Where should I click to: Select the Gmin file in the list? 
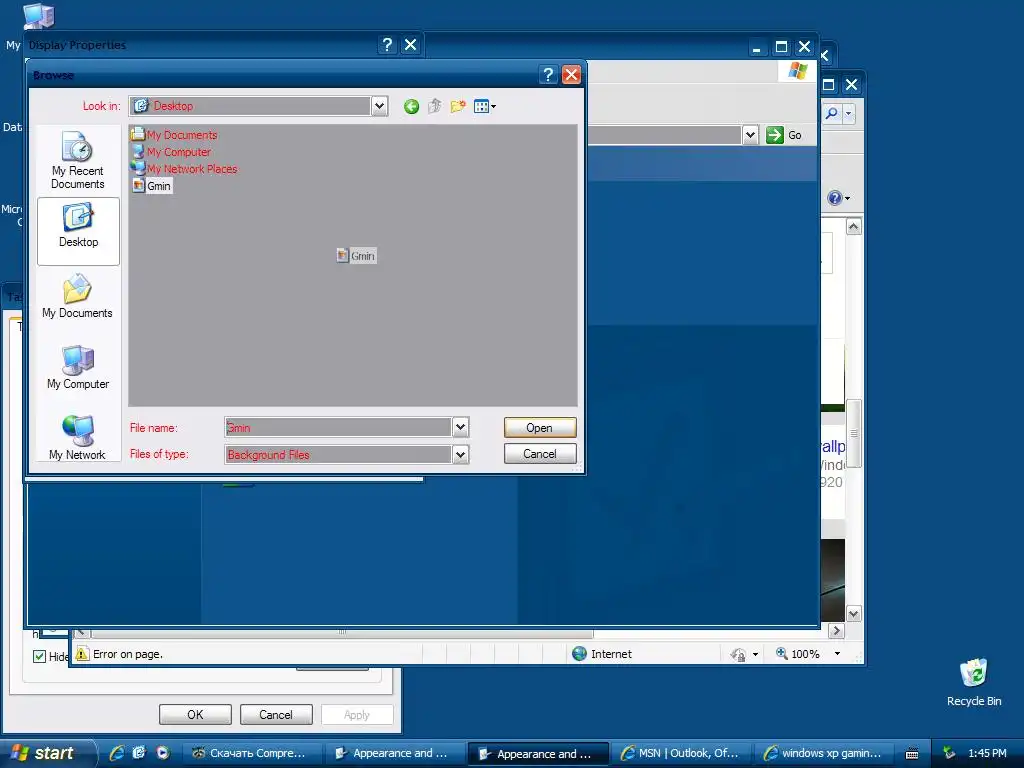click(152, 186)
